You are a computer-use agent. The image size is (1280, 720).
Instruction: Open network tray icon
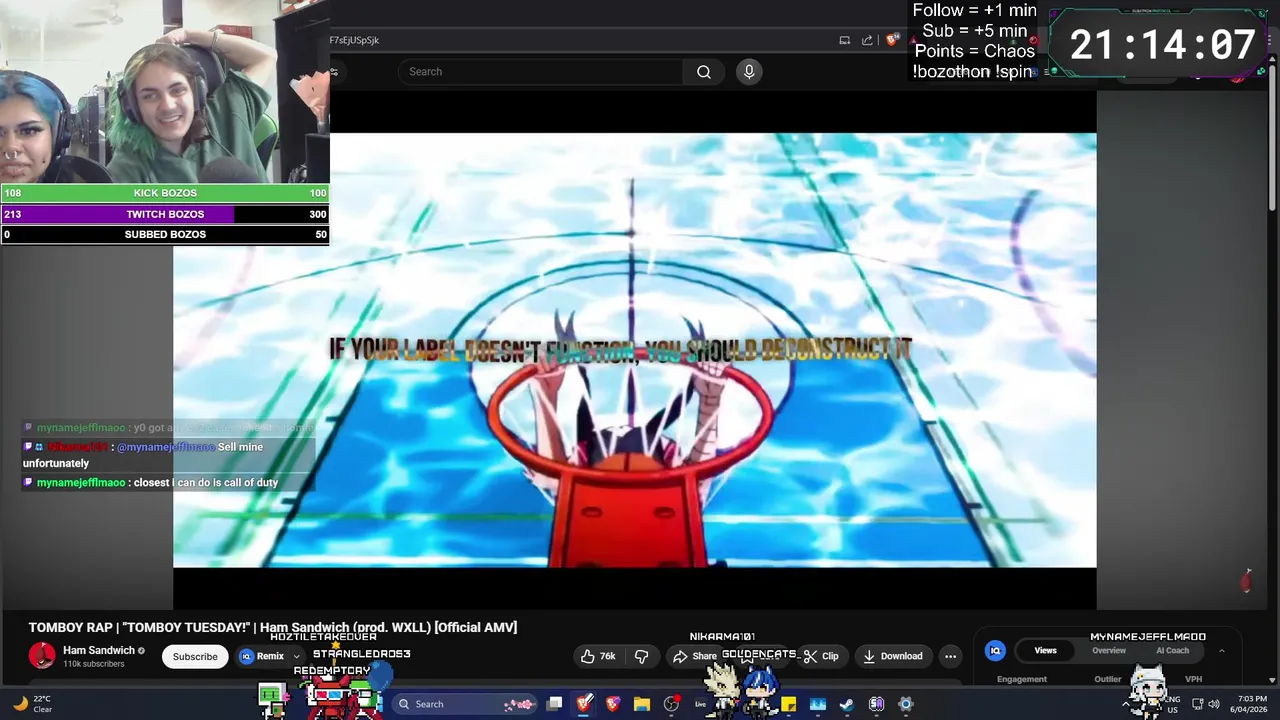coord(1198,704)
